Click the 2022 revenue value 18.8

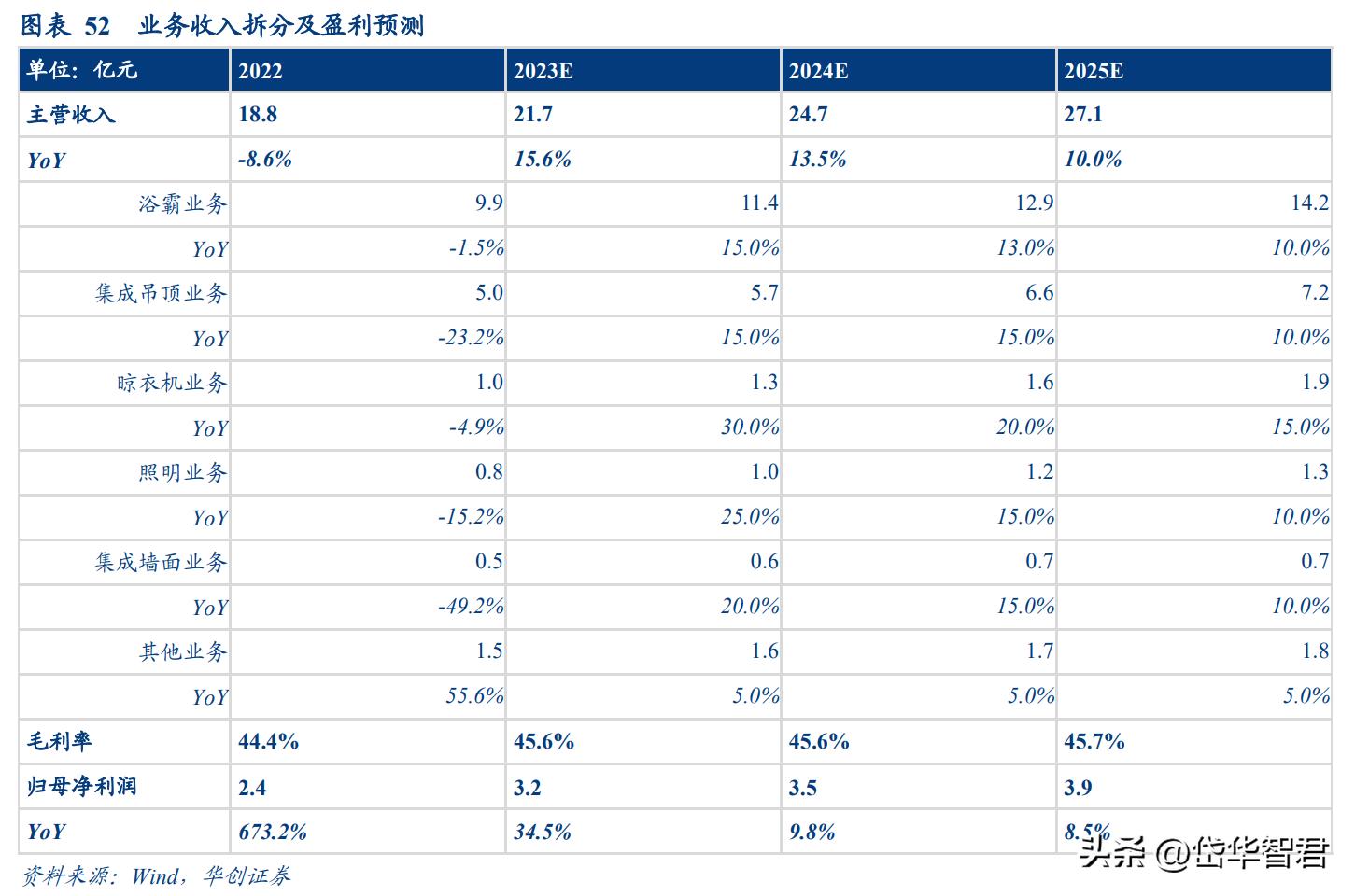click(258, 115)
